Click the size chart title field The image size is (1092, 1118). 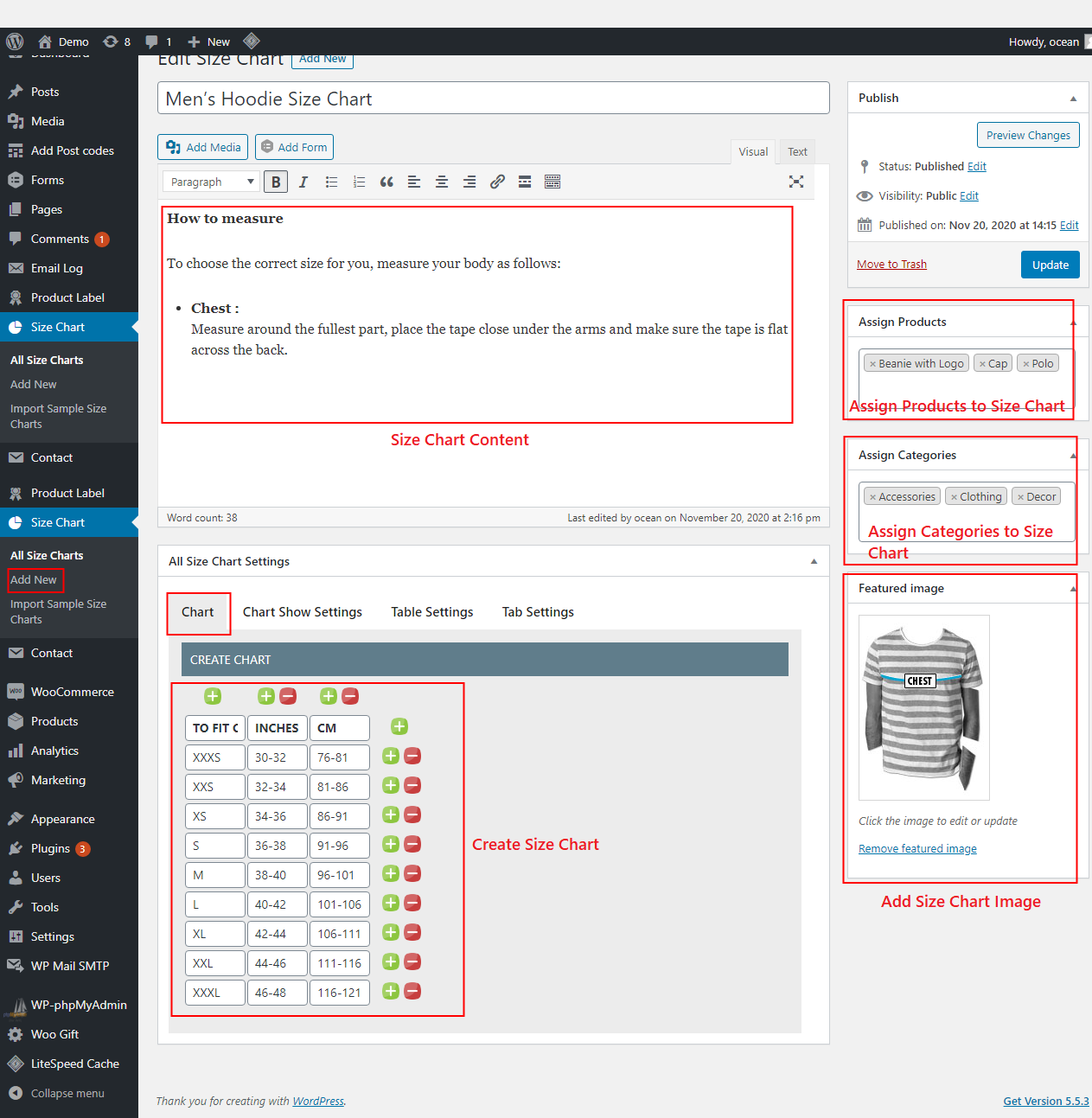tap(493, 98)
